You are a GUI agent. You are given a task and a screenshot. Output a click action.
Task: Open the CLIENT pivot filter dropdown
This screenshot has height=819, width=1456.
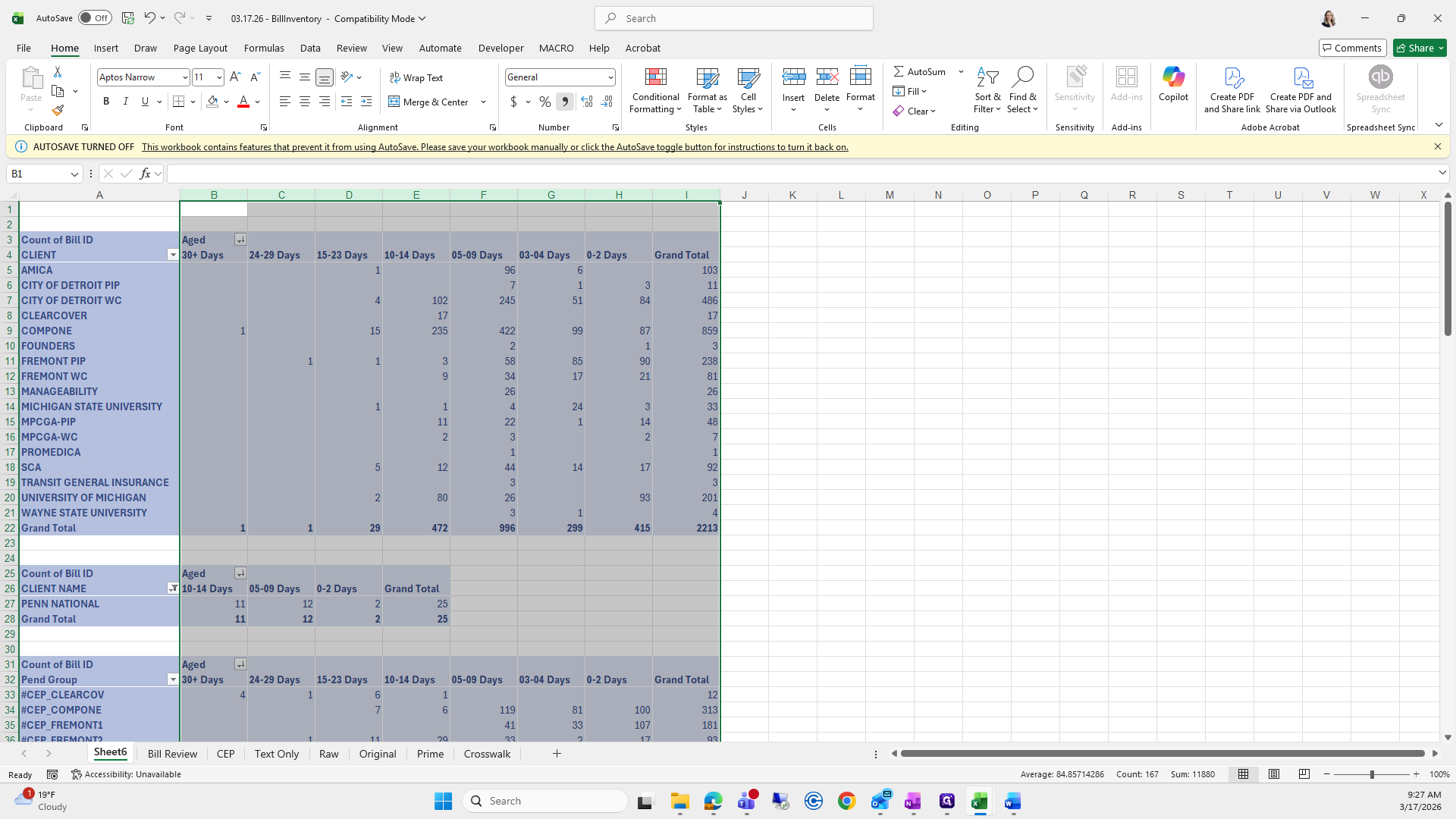[x=172, y=255]
